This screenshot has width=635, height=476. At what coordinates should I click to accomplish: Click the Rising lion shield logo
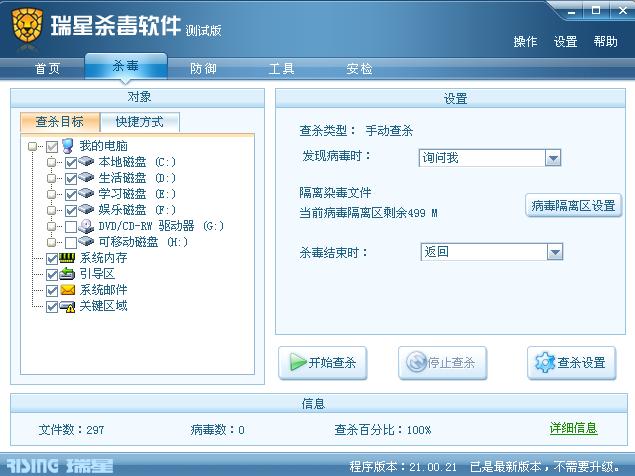tap(27, 26)
